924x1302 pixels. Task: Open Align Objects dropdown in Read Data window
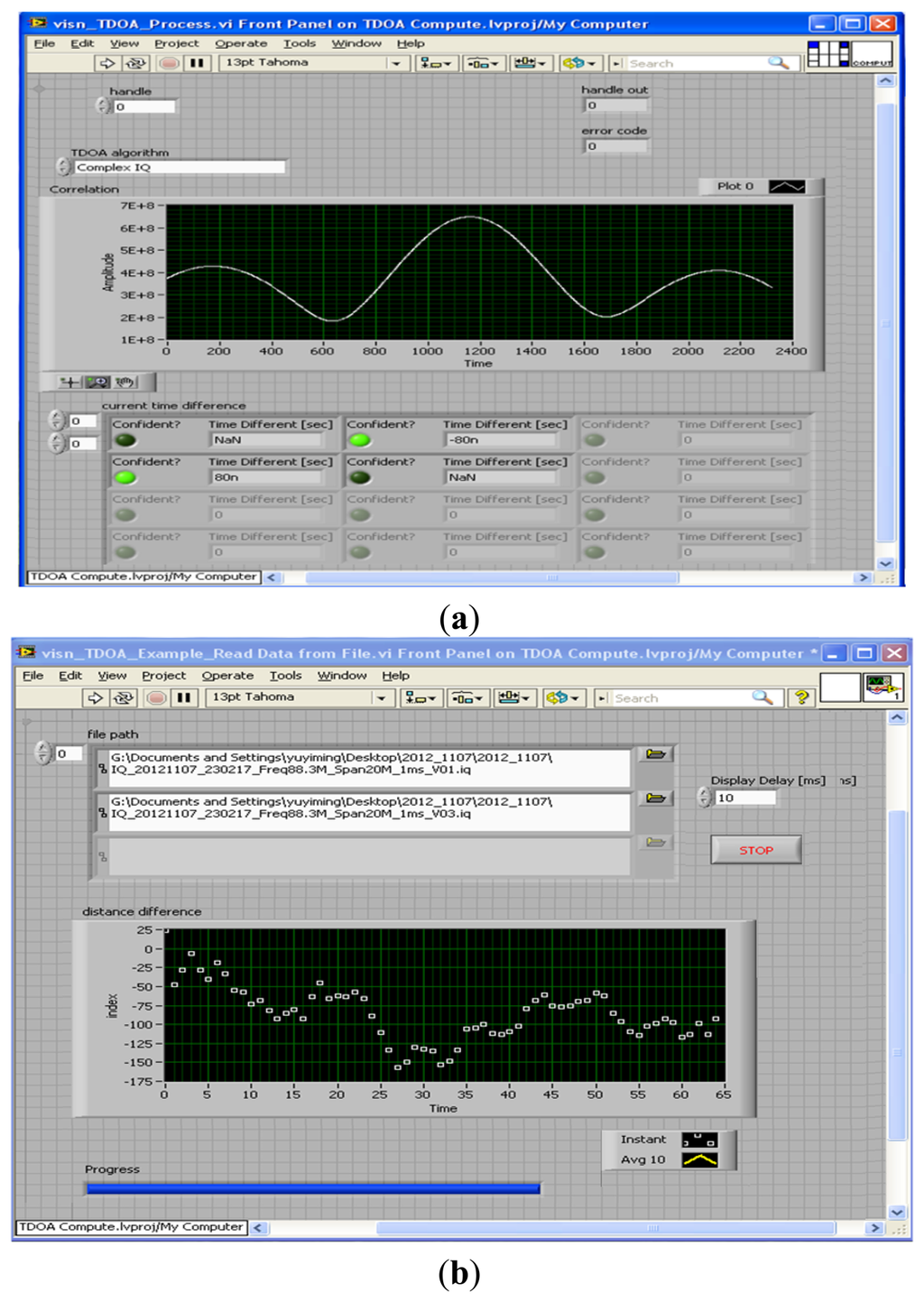pos(420,697)
